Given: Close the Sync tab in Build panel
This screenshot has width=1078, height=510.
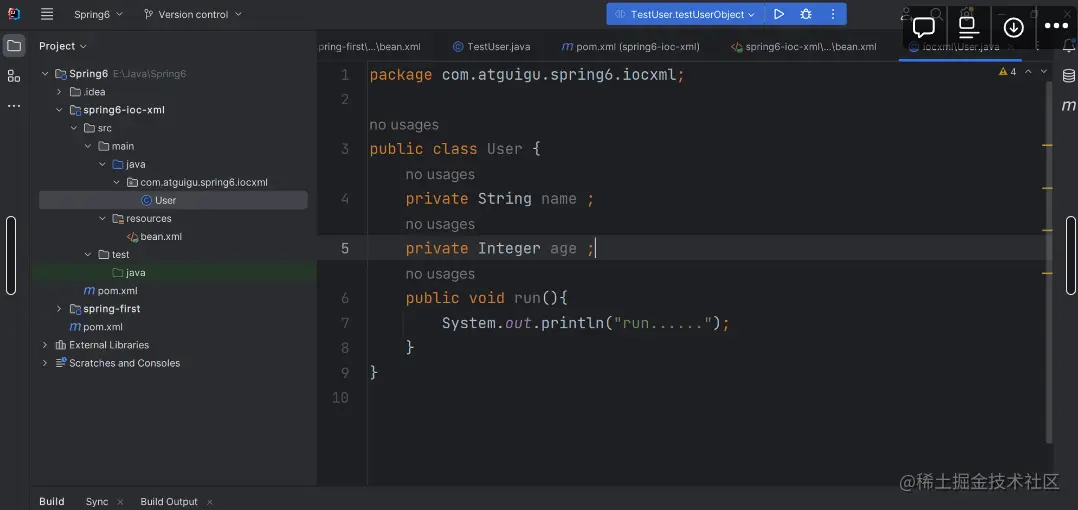Looking at the screenshot, I should (120, 502).
